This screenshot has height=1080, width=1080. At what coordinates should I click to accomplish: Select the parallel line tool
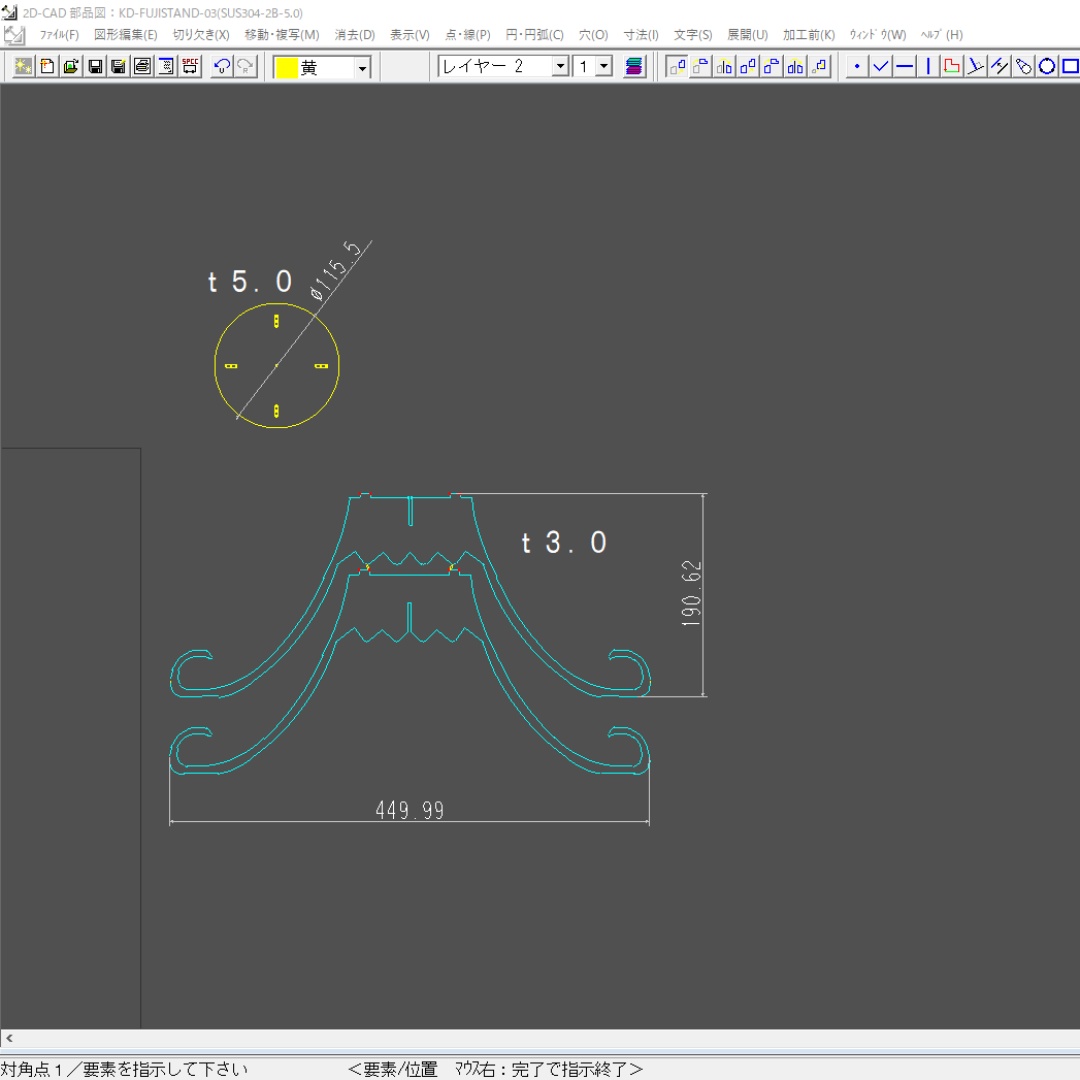(x=999, y=67)
